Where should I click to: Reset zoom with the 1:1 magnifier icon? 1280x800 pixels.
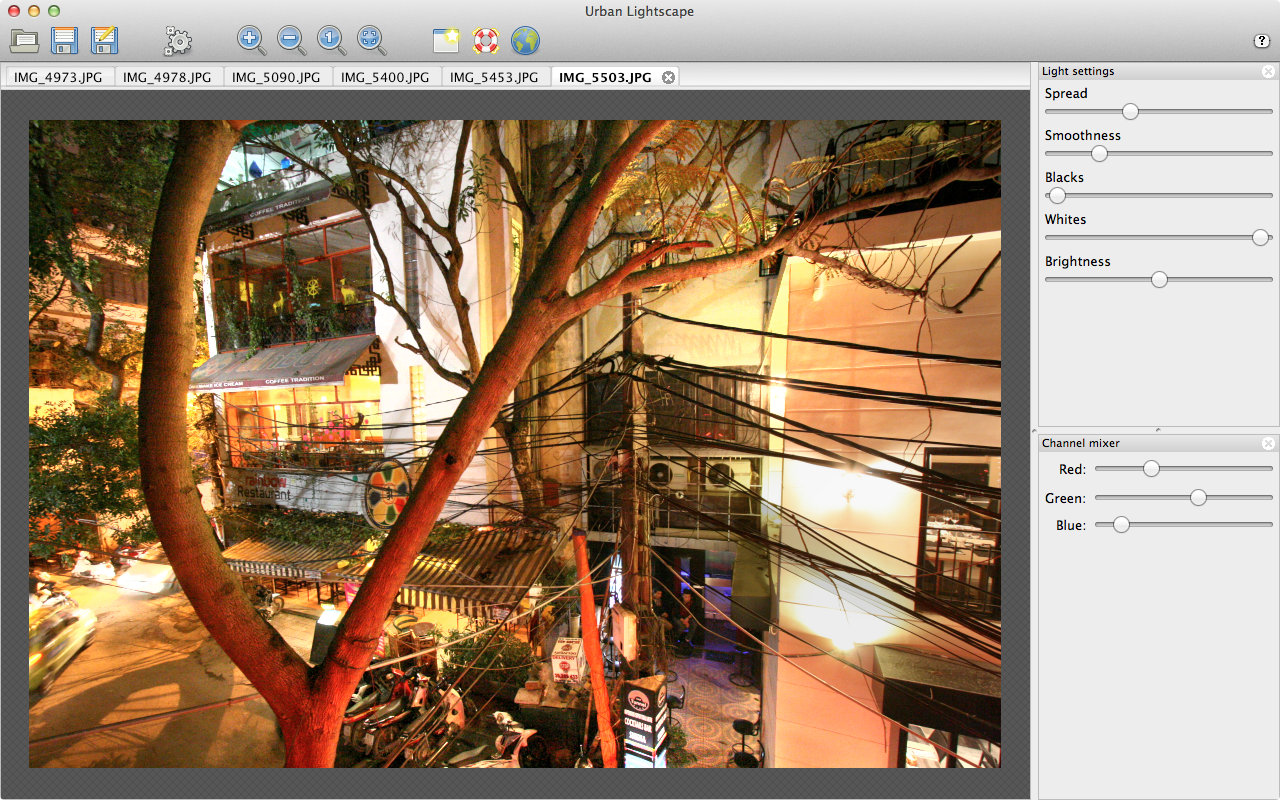pos(331,41)
